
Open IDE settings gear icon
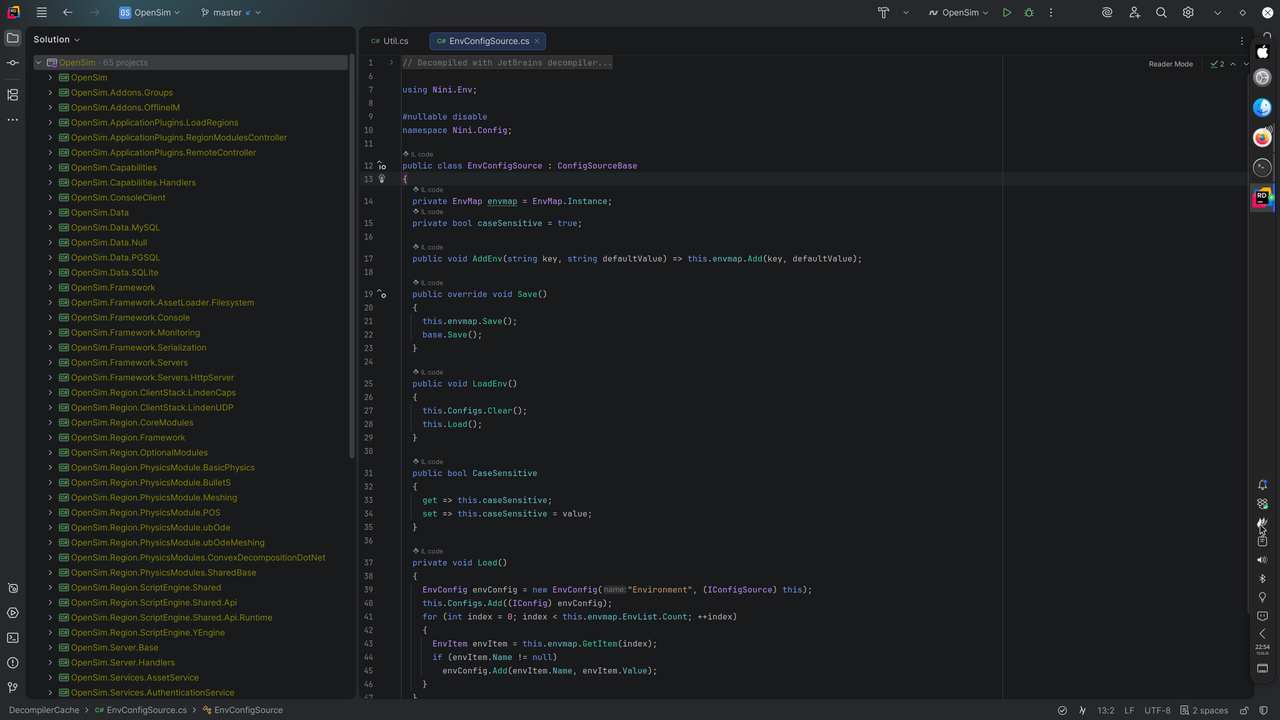click(x=1188, y=13)
